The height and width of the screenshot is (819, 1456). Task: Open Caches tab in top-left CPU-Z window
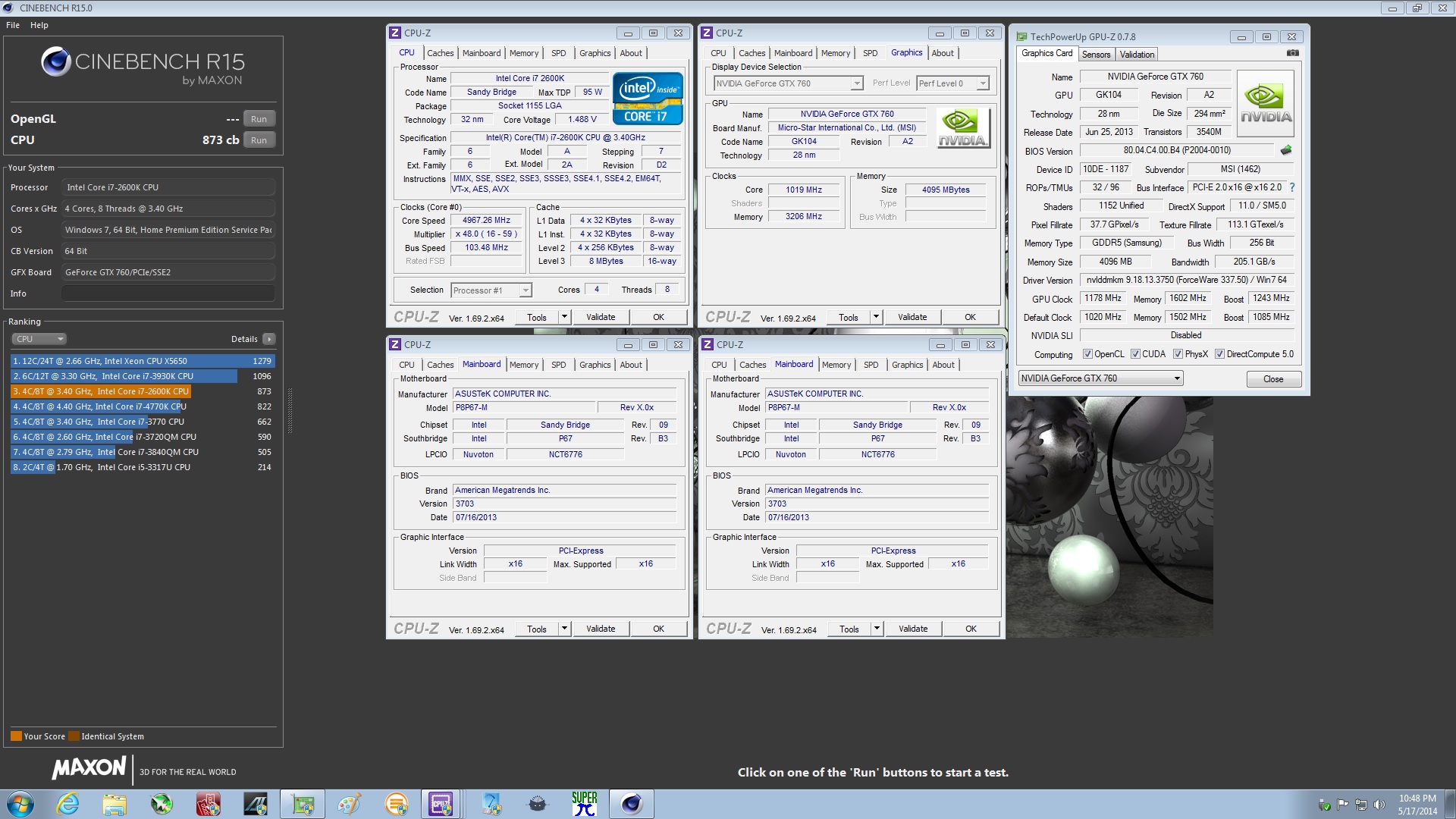pos(441,53)
